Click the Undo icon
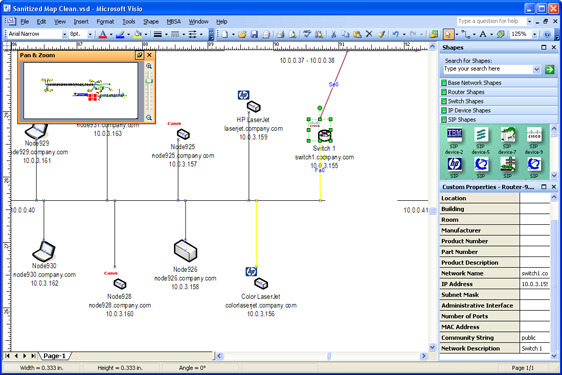This screenshot has height=375, width=562. pyautogui.click(x=395, y=34)
